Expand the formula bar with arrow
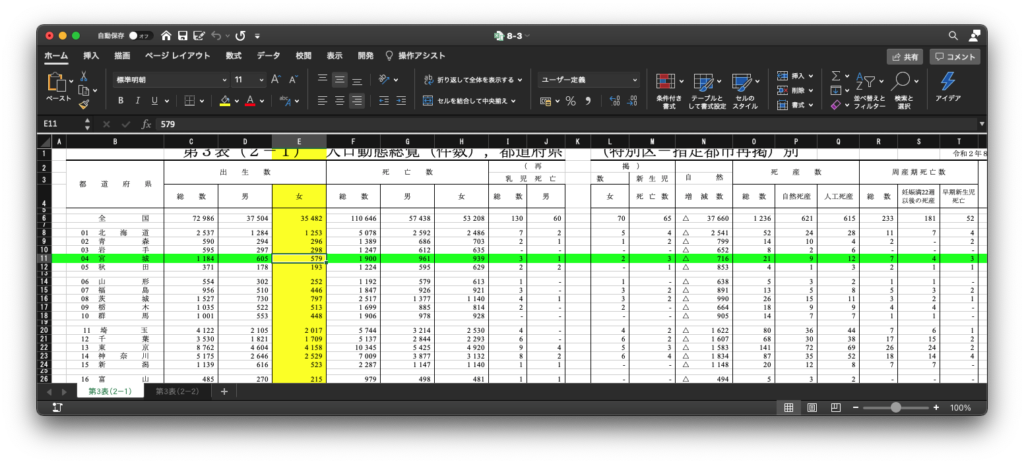Viewport: 1024px width, 464px height. [981, 124]
